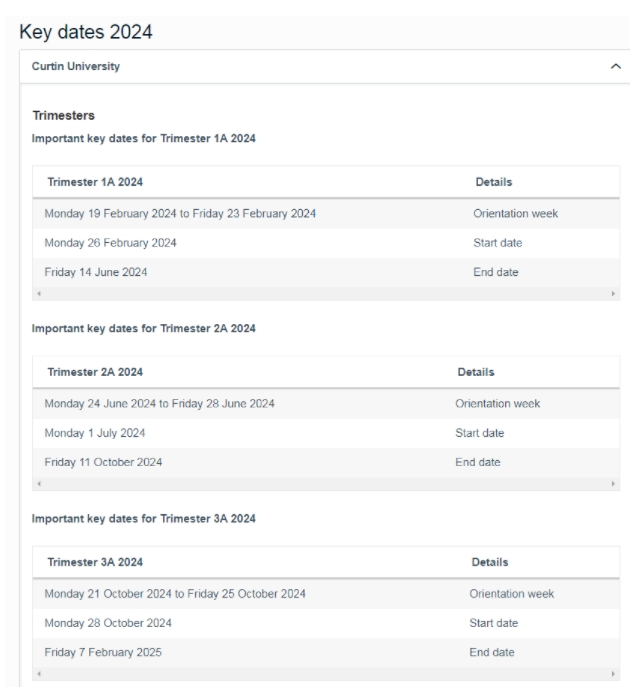This screenshot has width=638, height=687.
Task: Click right scroll arrow of Trimester 2A table
Action: point(613,484)
